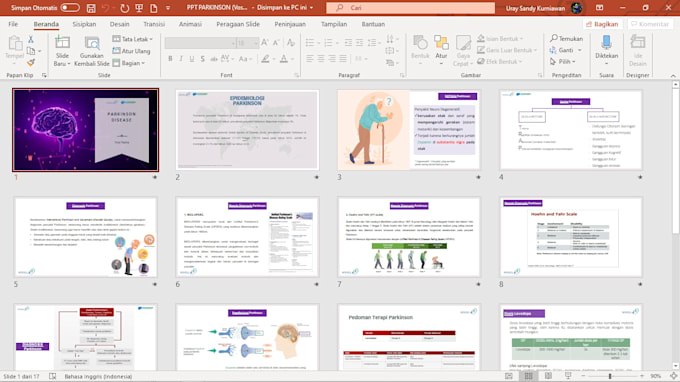Open the File tab
Viewport: 680px width, 382px height.
(x=13, y=24)
